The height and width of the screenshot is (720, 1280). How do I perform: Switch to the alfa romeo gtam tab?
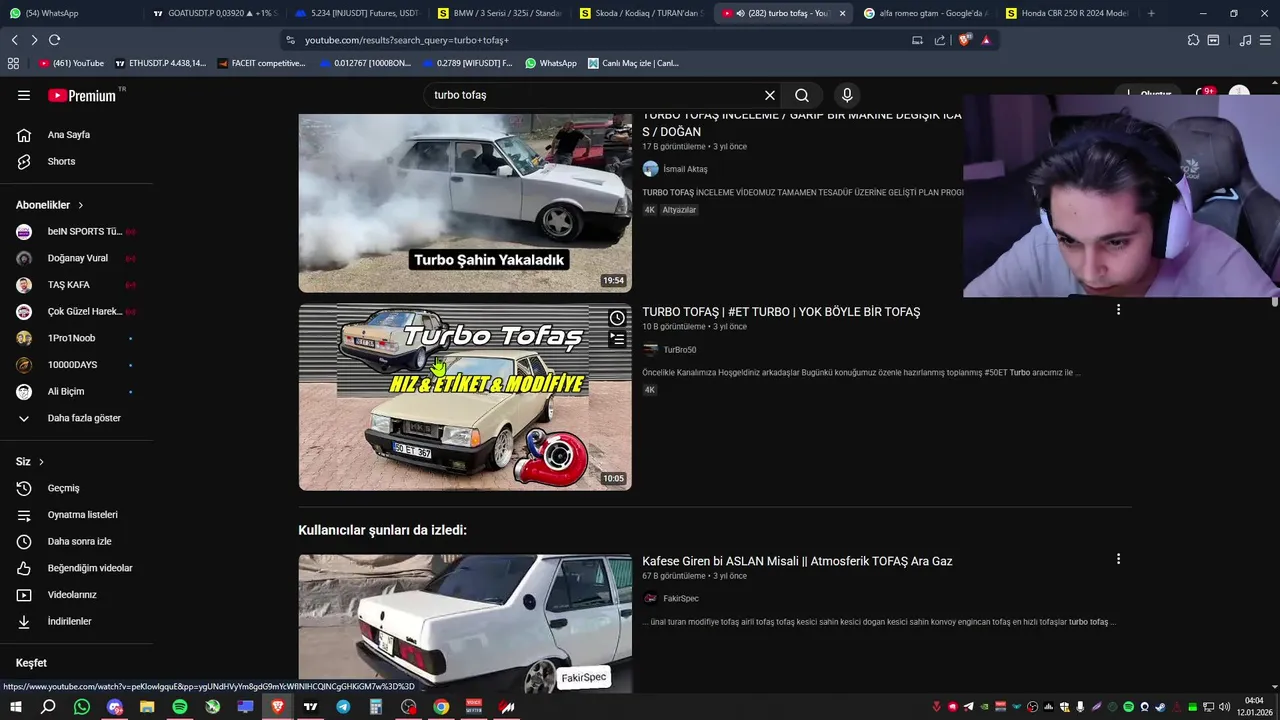[x=927, y=13]
